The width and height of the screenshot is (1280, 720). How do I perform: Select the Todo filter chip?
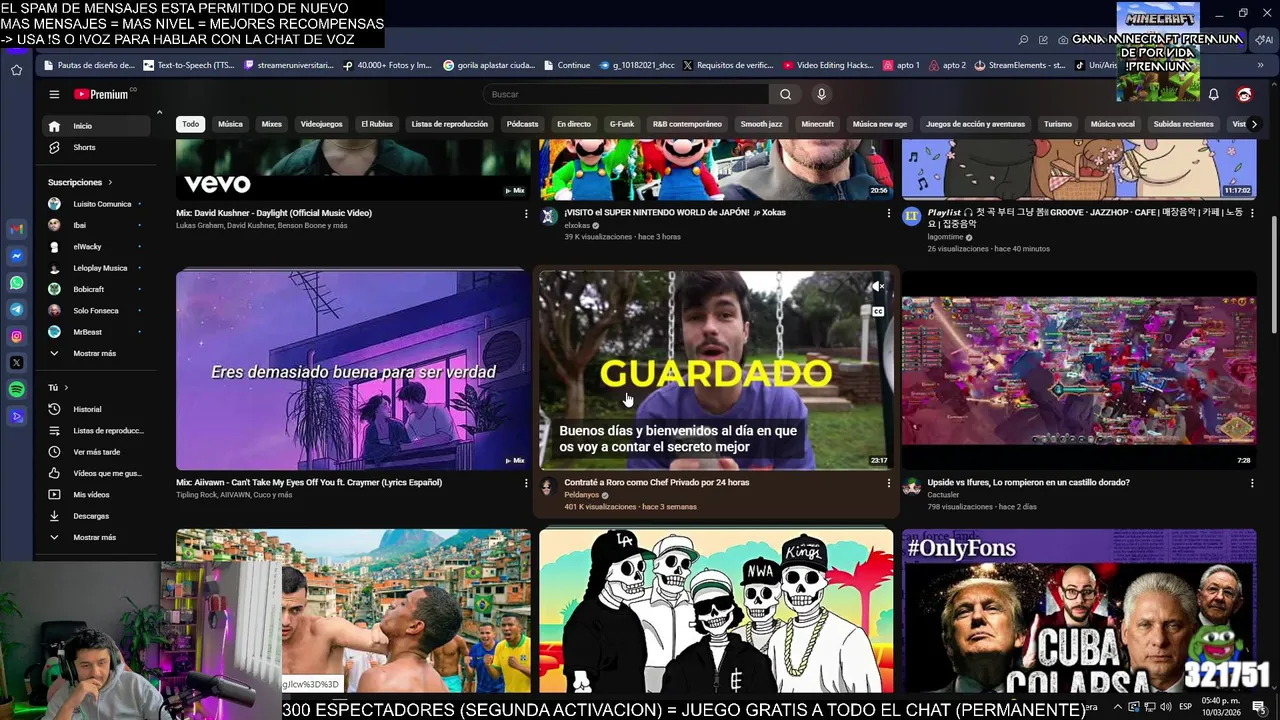pyautogui.click(x=190, y=124)
